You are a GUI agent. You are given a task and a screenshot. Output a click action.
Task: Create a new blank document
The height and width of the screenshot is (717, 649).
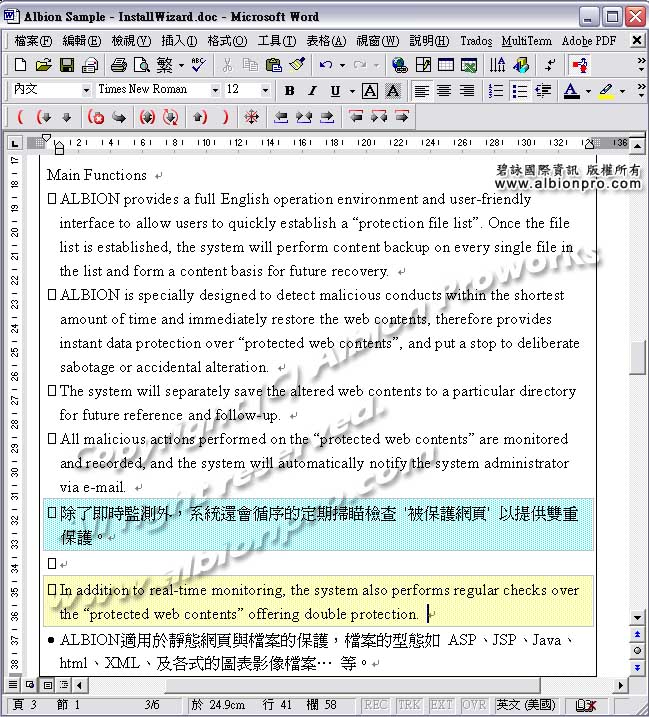(x=20, y=65)
